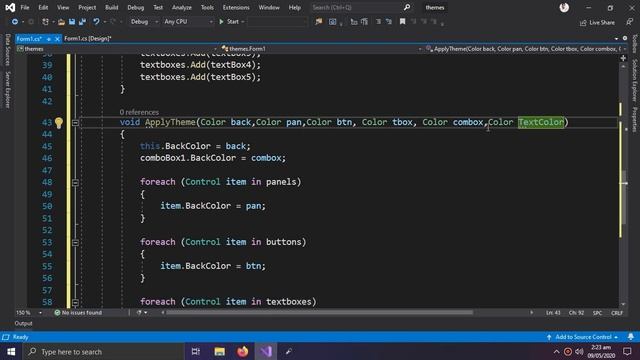Click the lightbulb quick actions icon on line 43

(59, 122)
